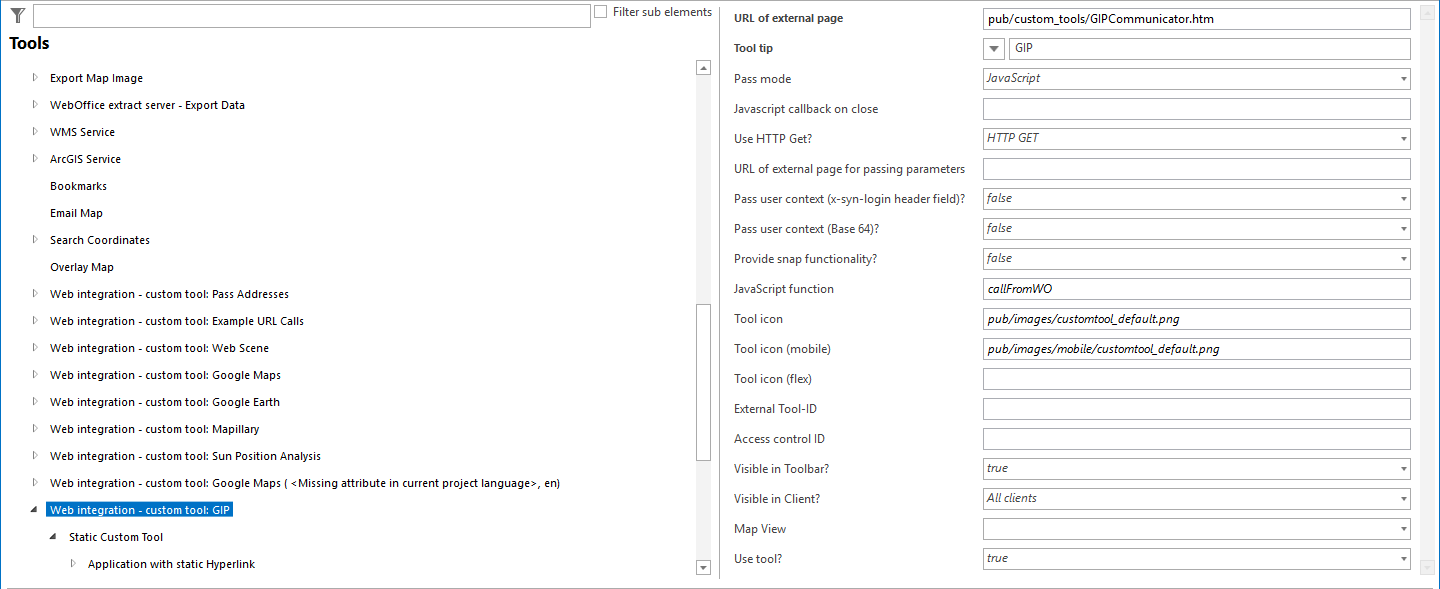The width and height of the screenshot is (1440, 589).
Task: Collapse the Static Custom Tool node
Action: (53, 537)
